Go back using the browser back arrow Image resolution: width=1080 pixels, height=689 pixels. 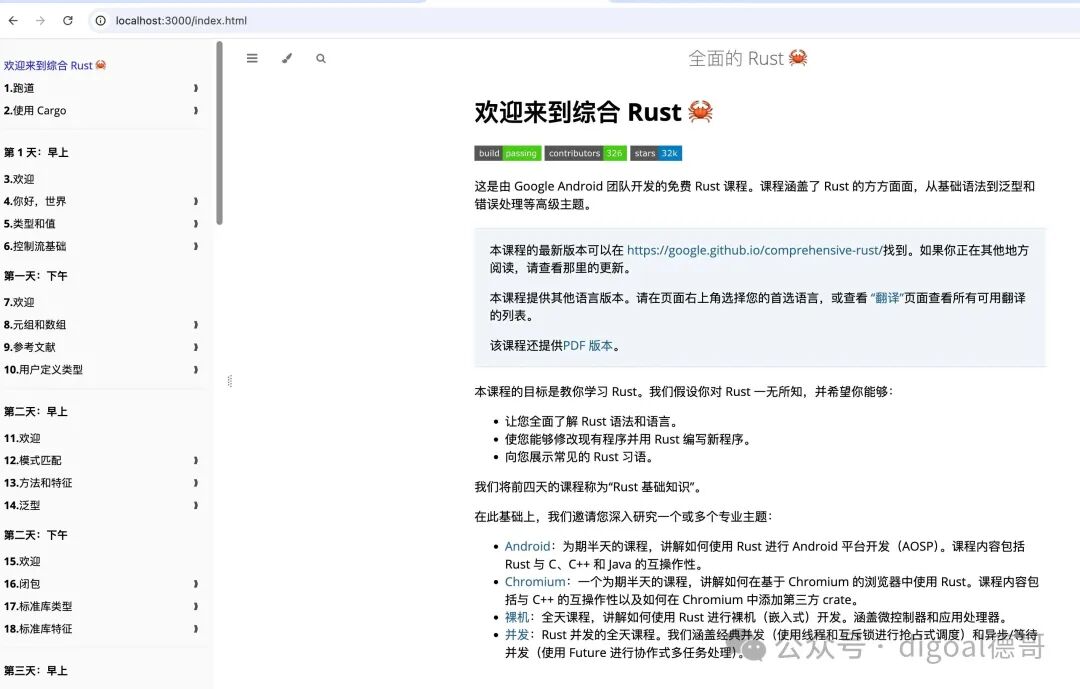[13, 21]
